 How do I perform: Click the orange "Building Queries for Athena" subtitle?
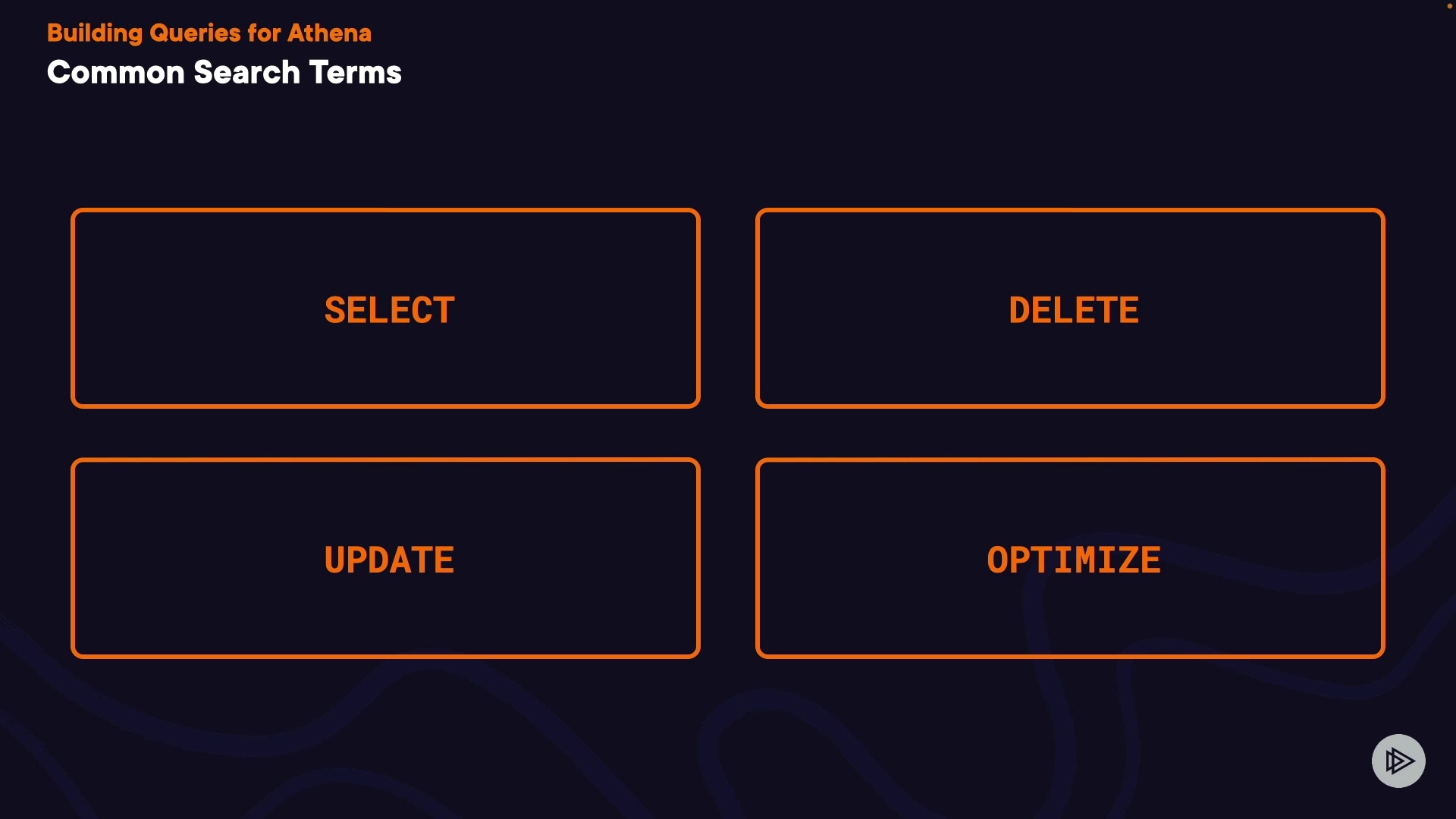coord(209,33)
